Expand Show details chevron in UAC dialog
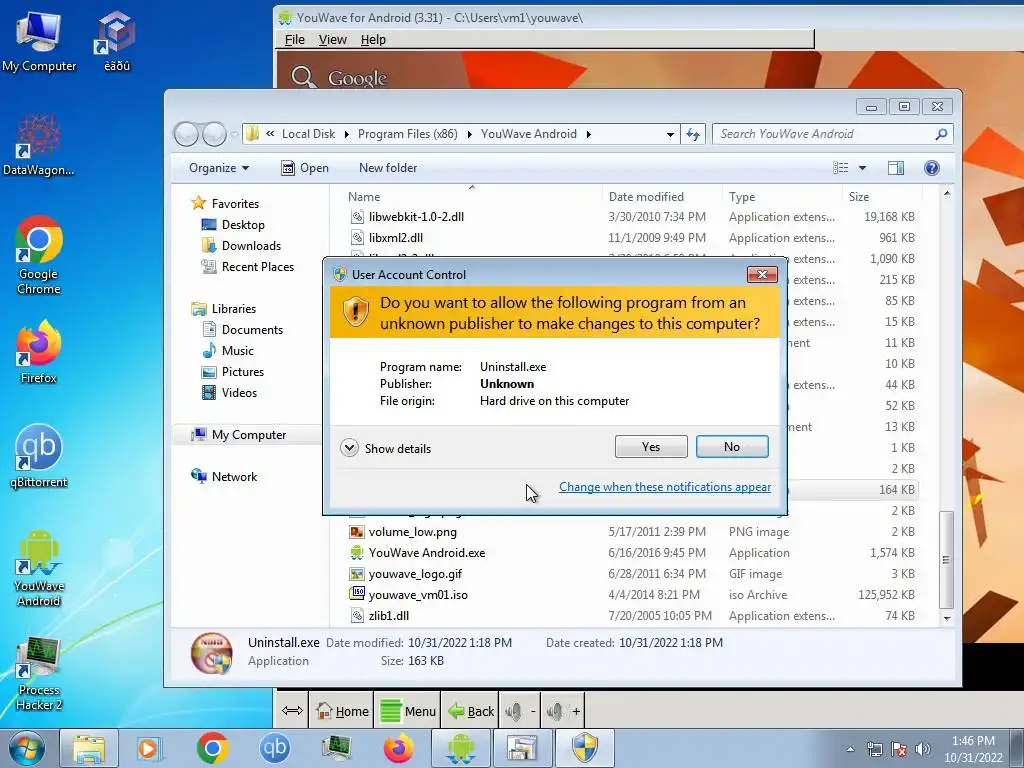The width and height of the screenshot is (1024, 768). pos(349,448)
